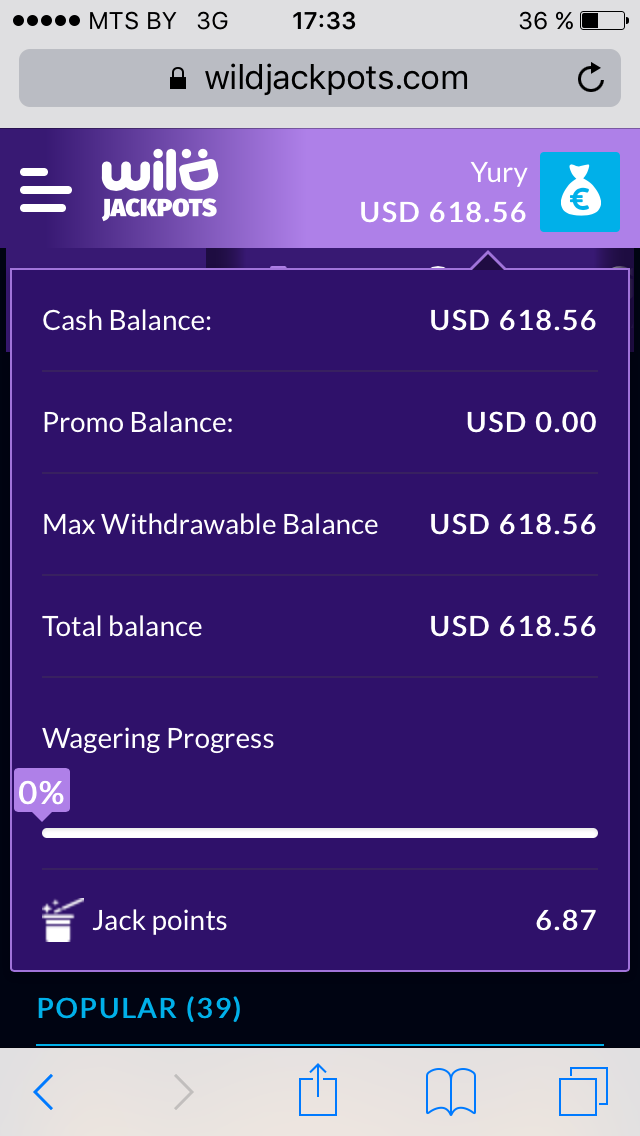Image resolution: width=640 pixels, height=1136 pixels.
Task: Collapse balance dropdown via Yury username
Action: click(x=498, y=172)
